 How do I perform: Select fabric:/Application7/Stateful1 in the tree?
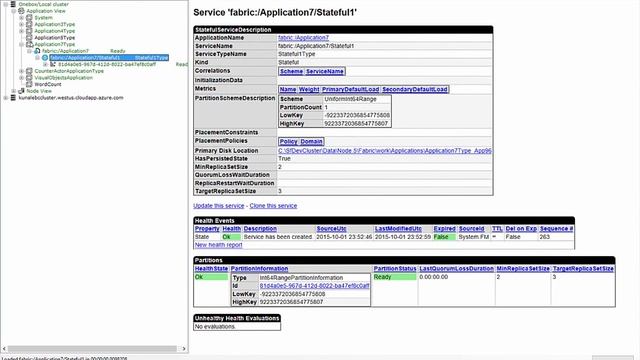point(109,58)
